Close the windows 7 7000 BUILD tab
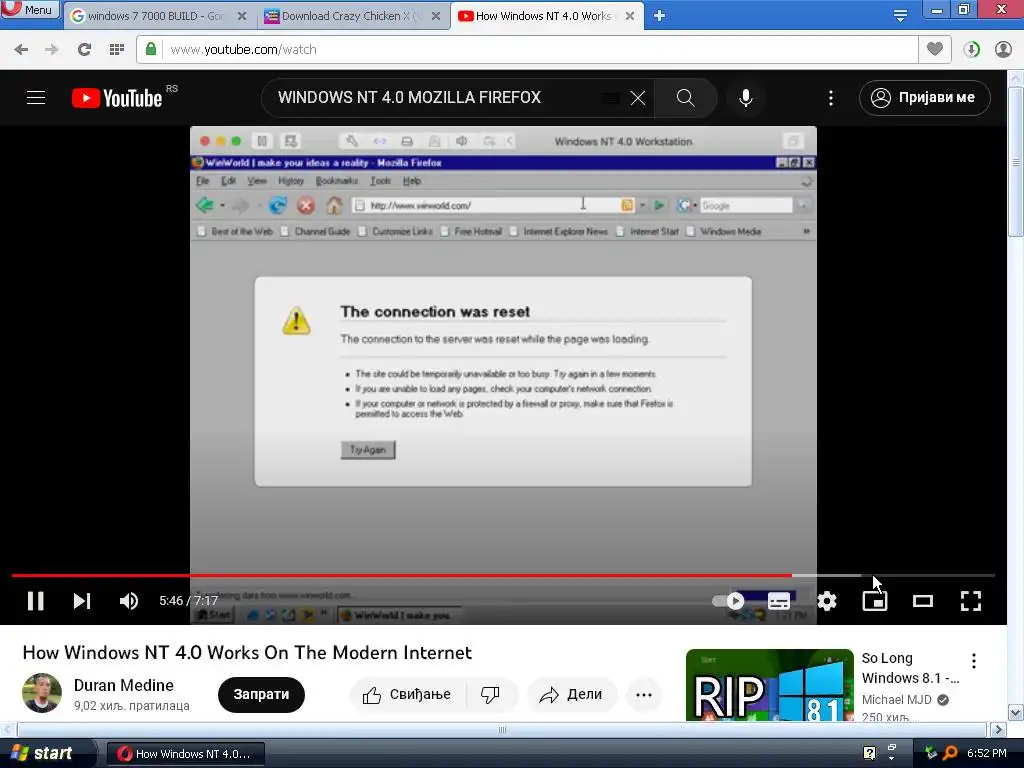 tap(242, 16)
